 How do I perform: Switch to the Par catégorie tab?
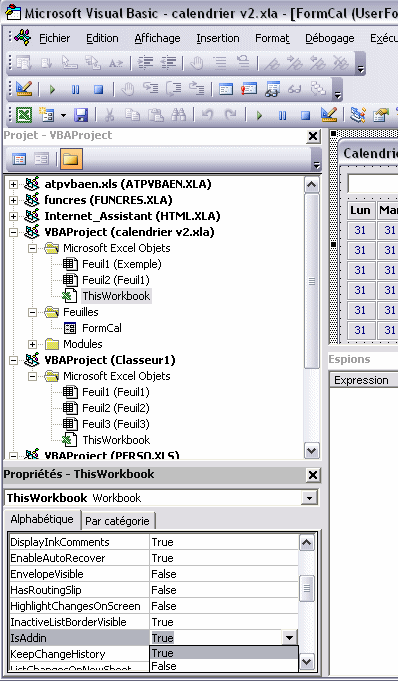tap(117, 521)
